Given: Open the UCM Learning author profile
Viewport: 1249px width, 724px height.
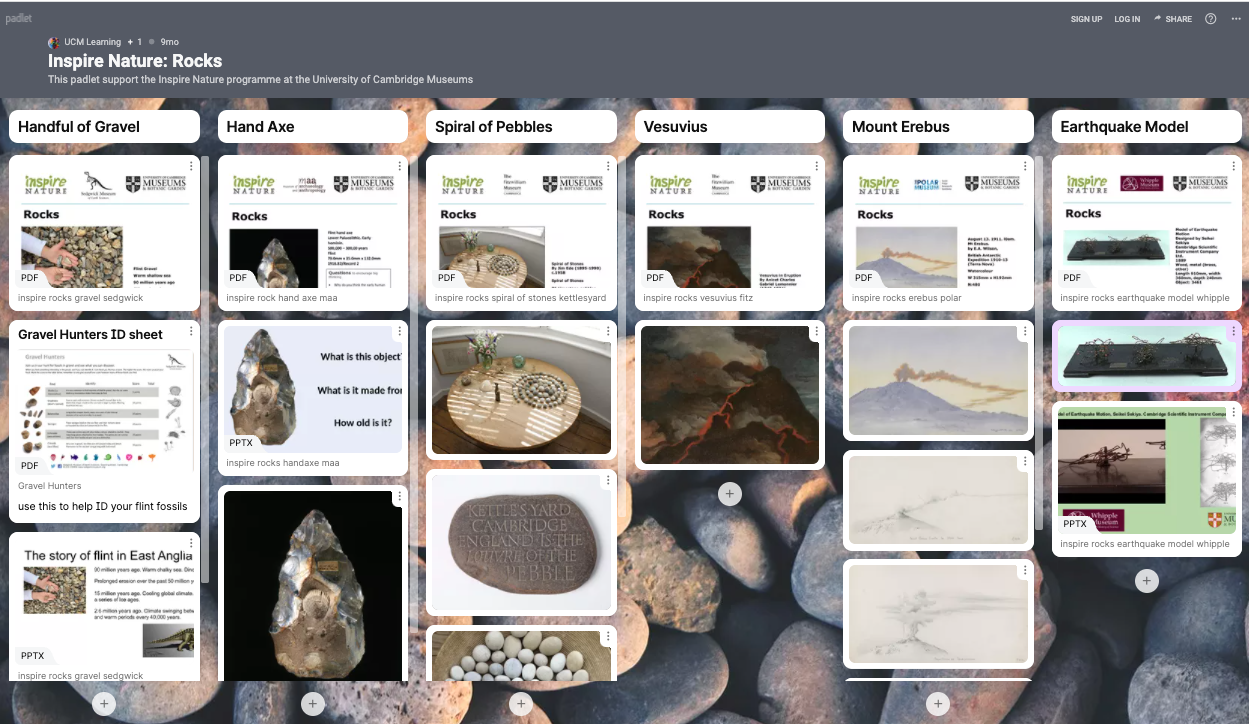Looking at the screenshot, I should 92,42.
